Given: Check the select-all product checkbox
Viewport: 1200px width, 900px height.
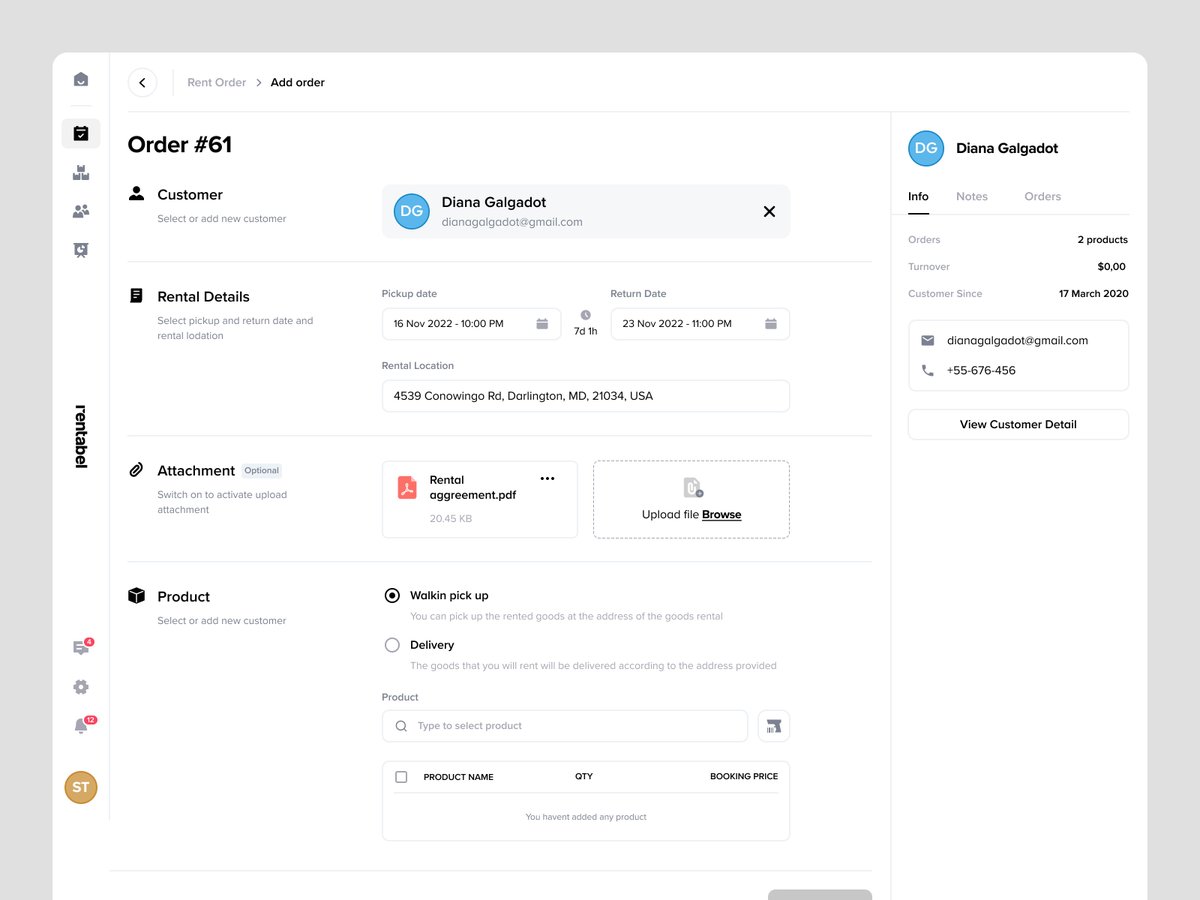Looking at the screenshot, I should pyautogui.click(x=401, y=776).
